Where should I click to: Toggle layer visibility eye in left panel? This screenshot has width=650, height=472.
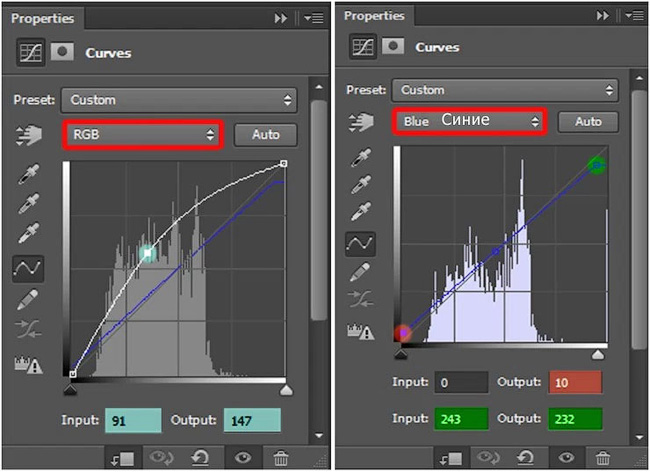pos(243,457)
